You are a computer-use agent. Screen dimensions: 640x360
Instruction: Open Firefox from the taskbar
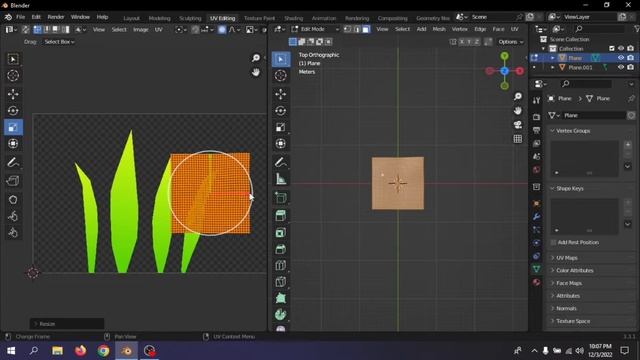pos(80,351)
